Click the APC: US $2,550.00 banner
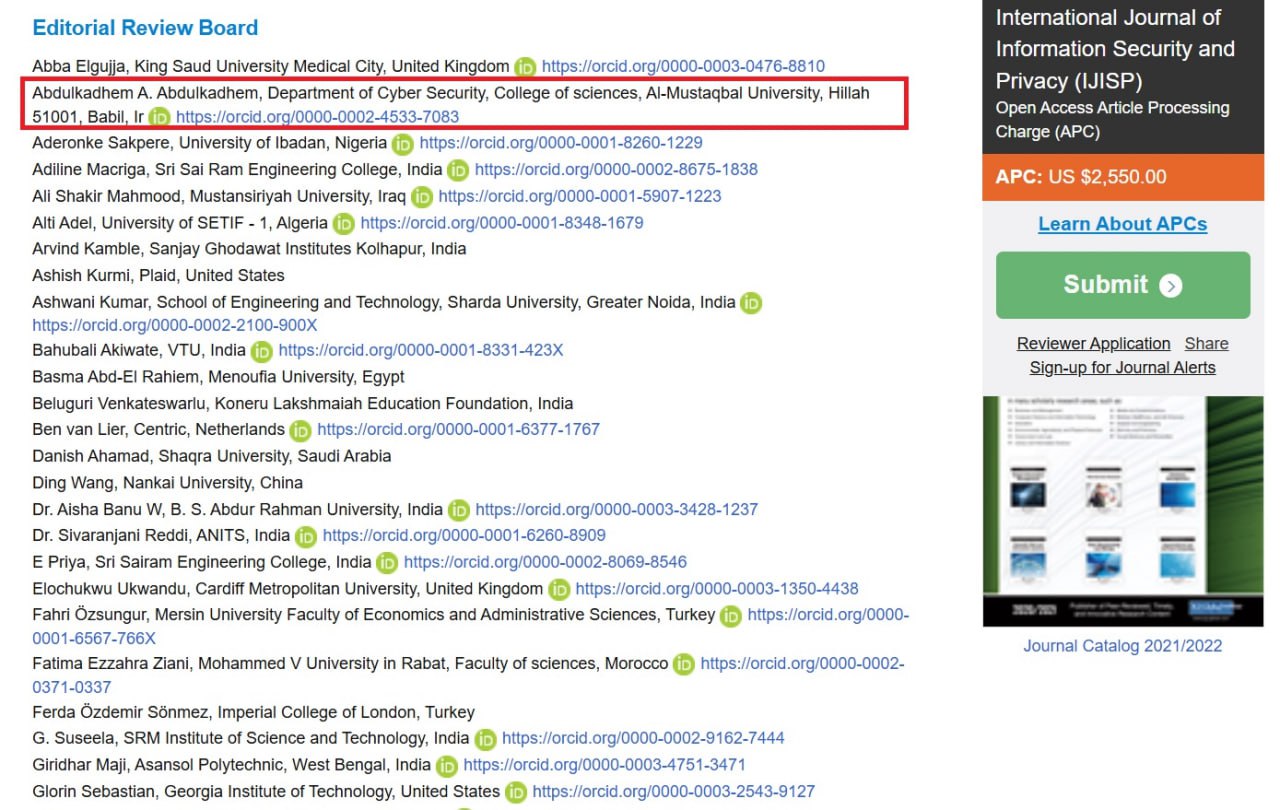 pos(1123,177)
